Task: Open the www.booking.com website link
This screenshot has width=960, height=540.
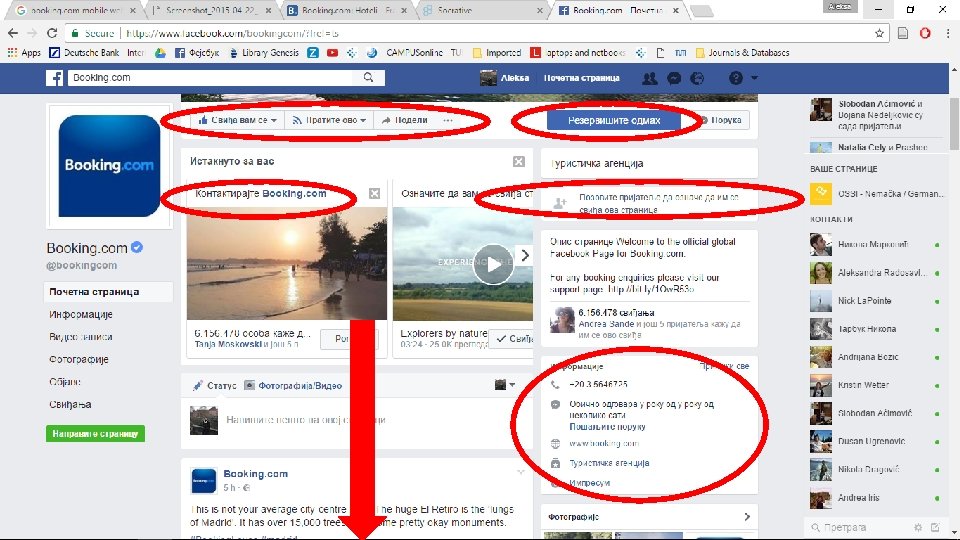Action: click(x=604, y=443)
